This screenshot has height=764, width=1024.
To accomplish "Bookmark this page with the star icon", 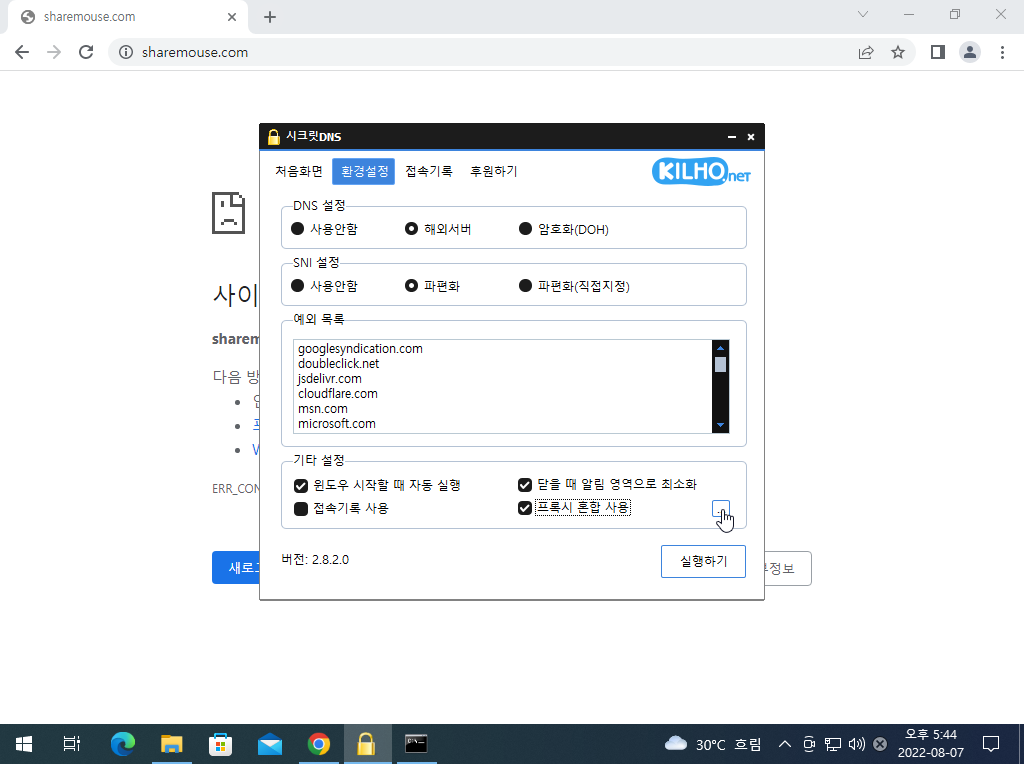I will pyautogui.click(x=898, y=52).
